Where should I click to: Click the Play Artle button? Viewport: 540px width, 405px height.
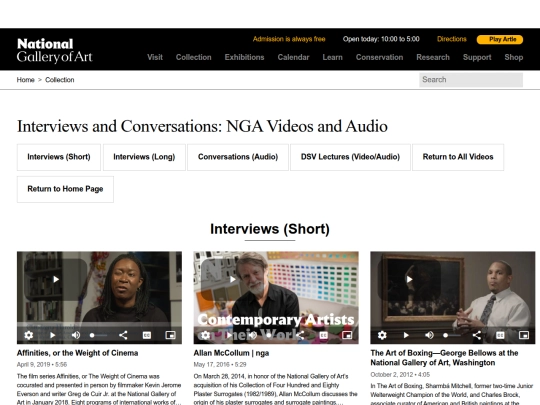click(500, 39)
